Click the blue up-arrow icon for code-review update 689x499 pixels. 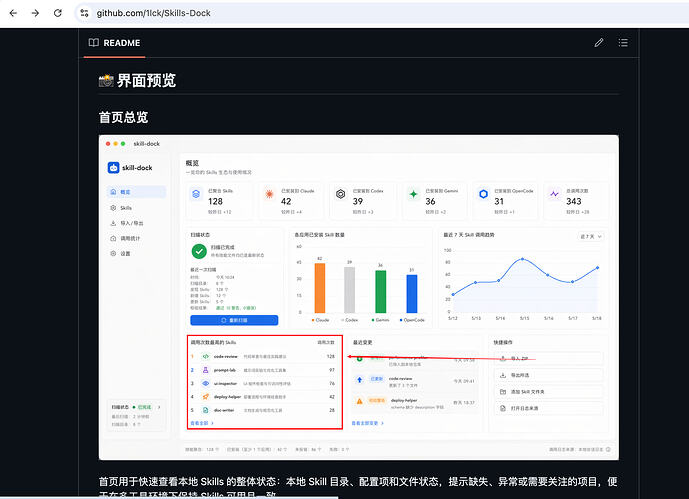[359, 380]
